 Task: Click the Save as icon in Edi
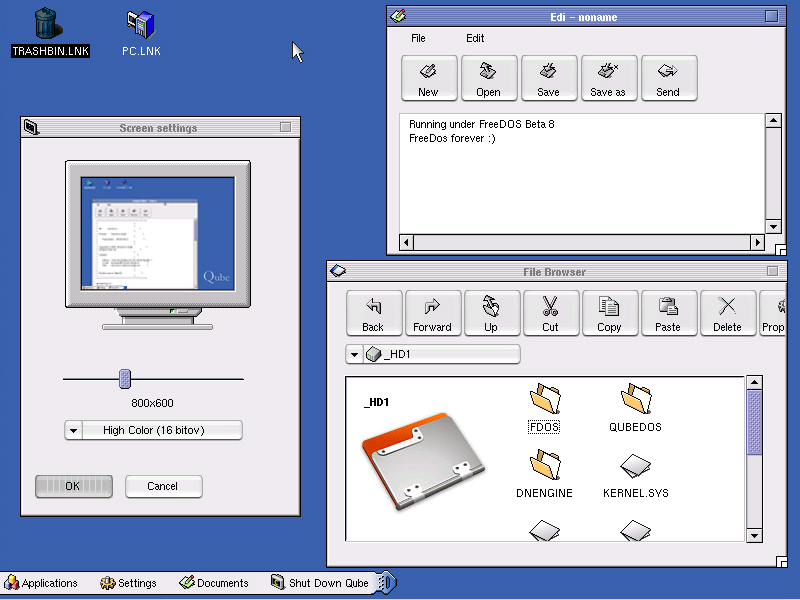click(x=608, y=78)
